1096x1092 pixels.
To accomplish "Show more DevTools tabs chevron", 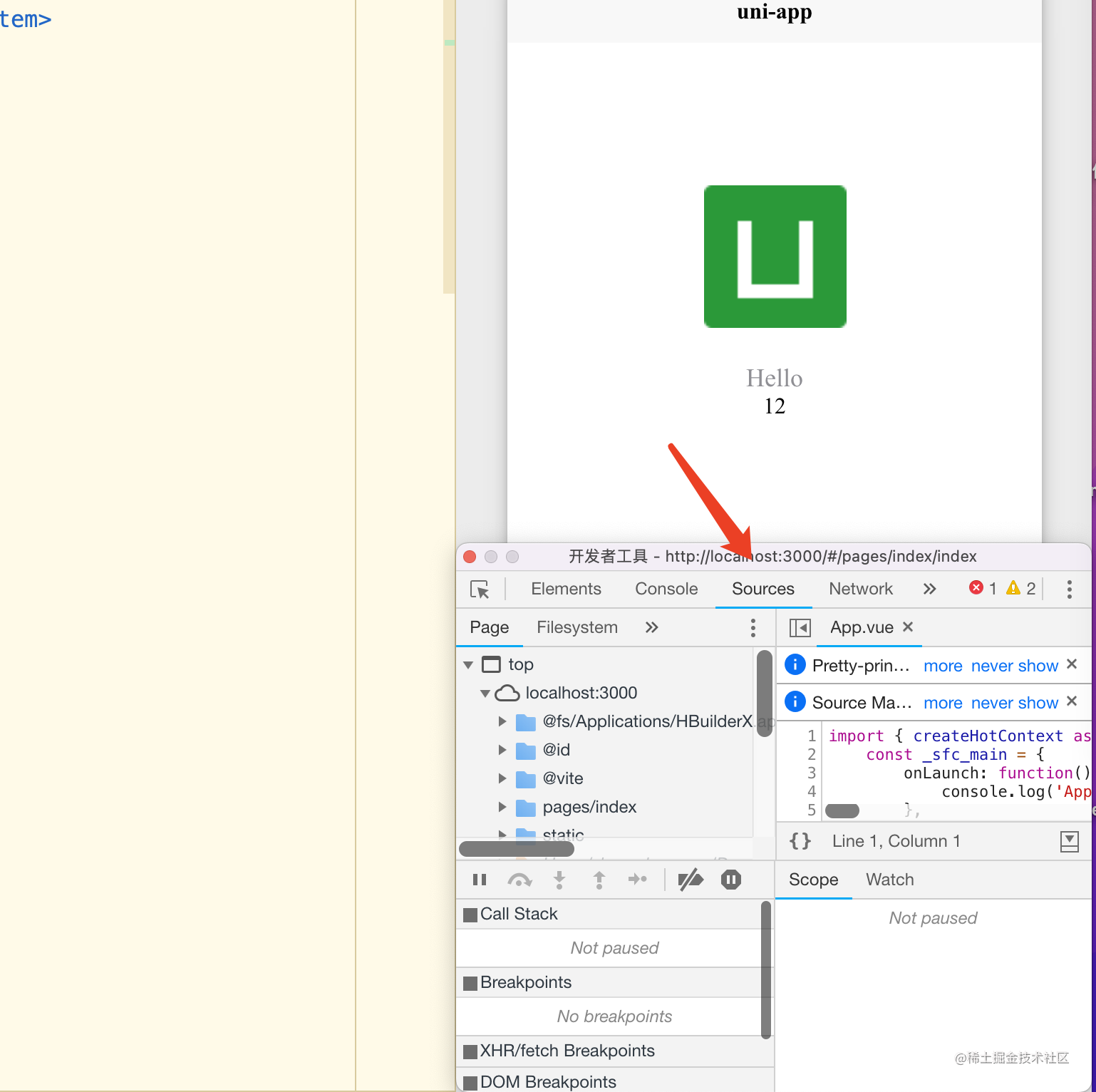I will click(x=929, y=589).
